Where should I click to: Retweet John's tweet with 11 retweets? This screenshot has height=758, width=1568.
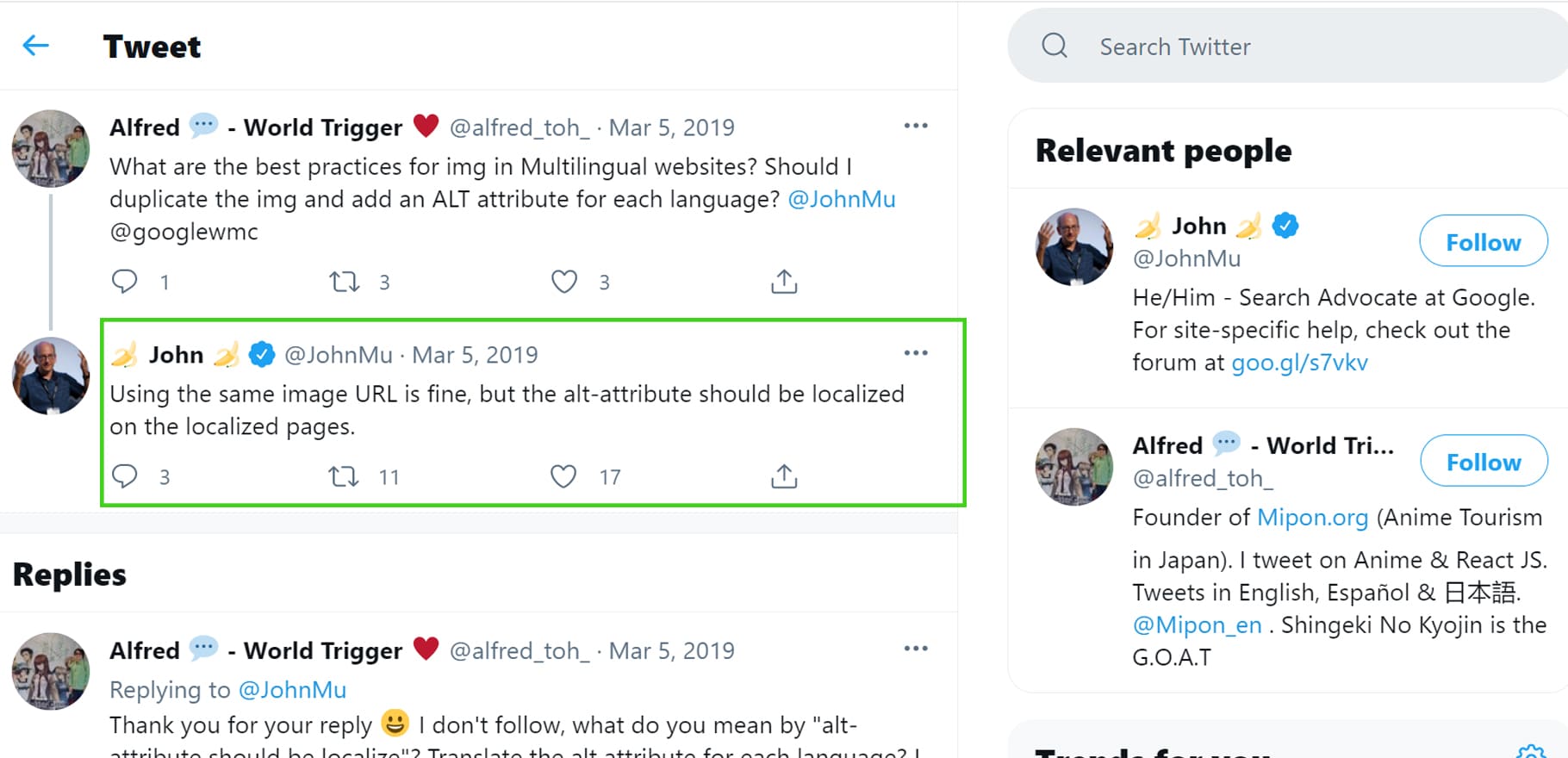click(x=345, y=476)
